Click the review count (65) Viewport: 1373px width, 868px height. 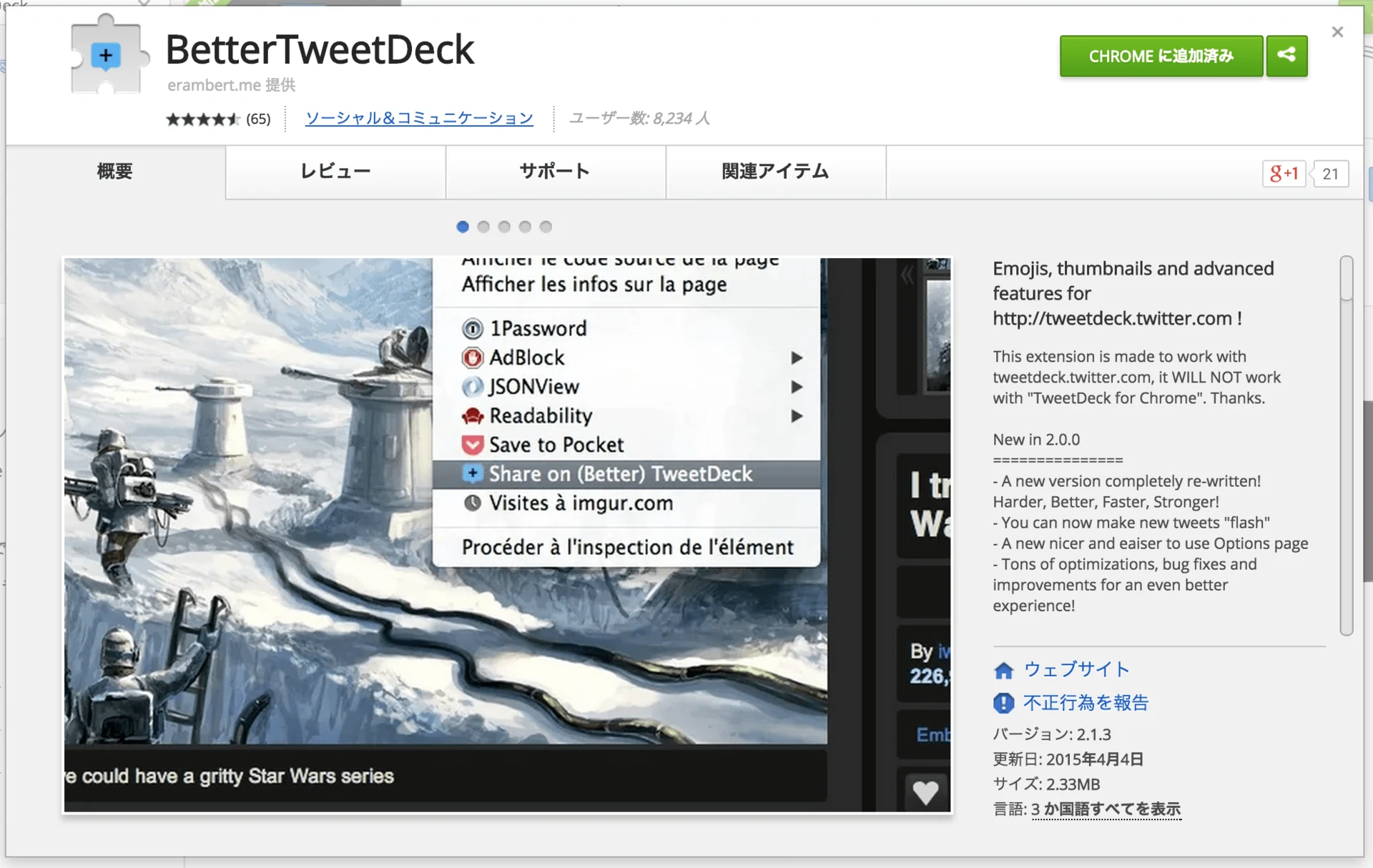[x=258, y=119]
